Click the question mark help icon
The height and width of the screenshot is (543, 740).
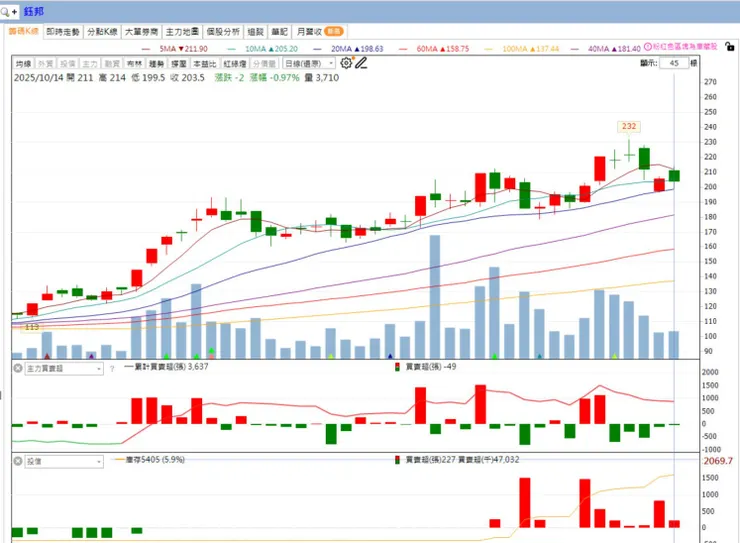click(x=112, y=369)
